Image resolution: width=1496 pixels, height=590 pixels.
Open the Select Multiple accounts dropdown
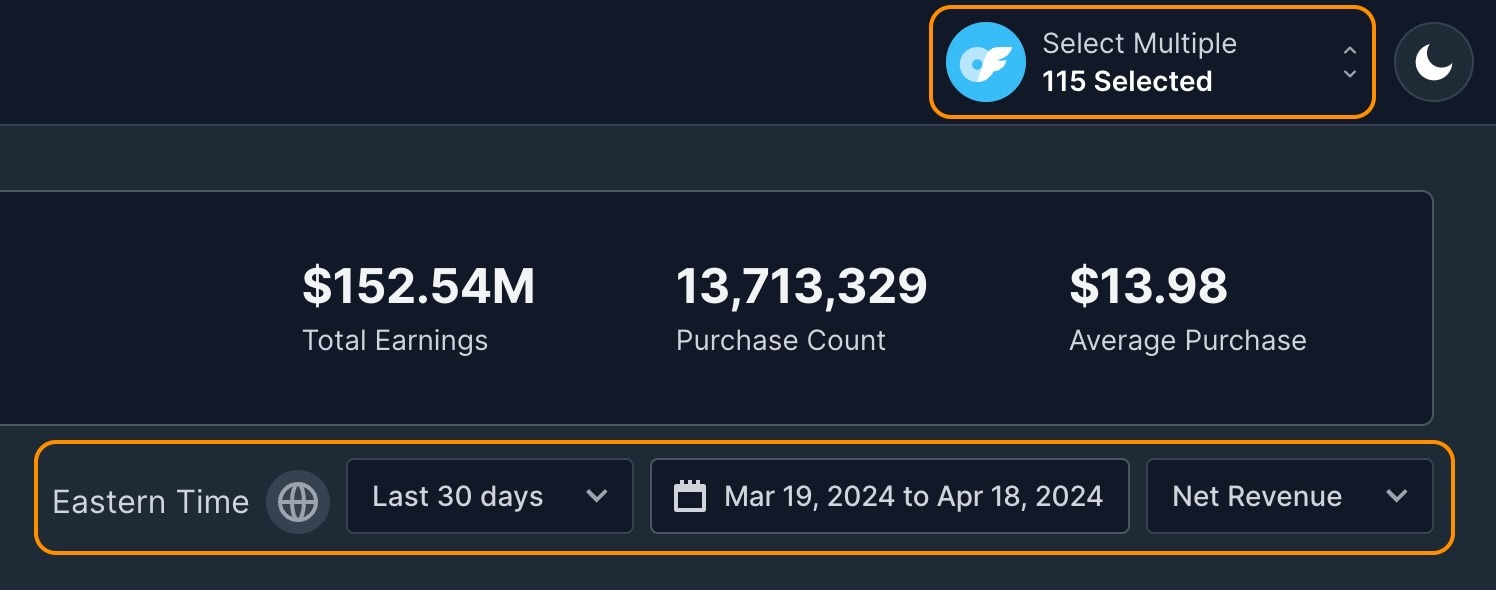point(1153,62)
